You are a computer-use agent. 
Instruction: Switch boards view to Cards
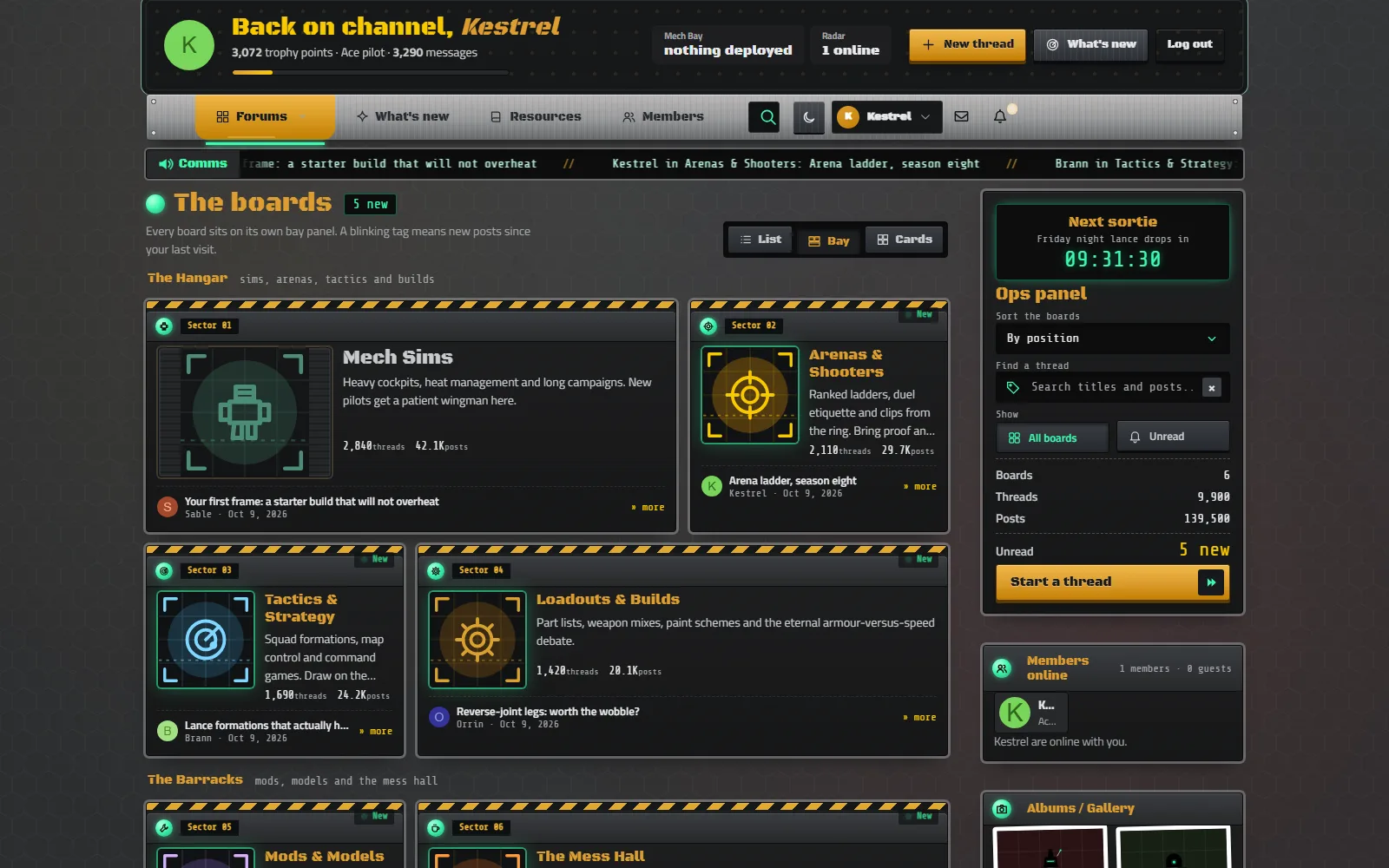tap(904, 240)
